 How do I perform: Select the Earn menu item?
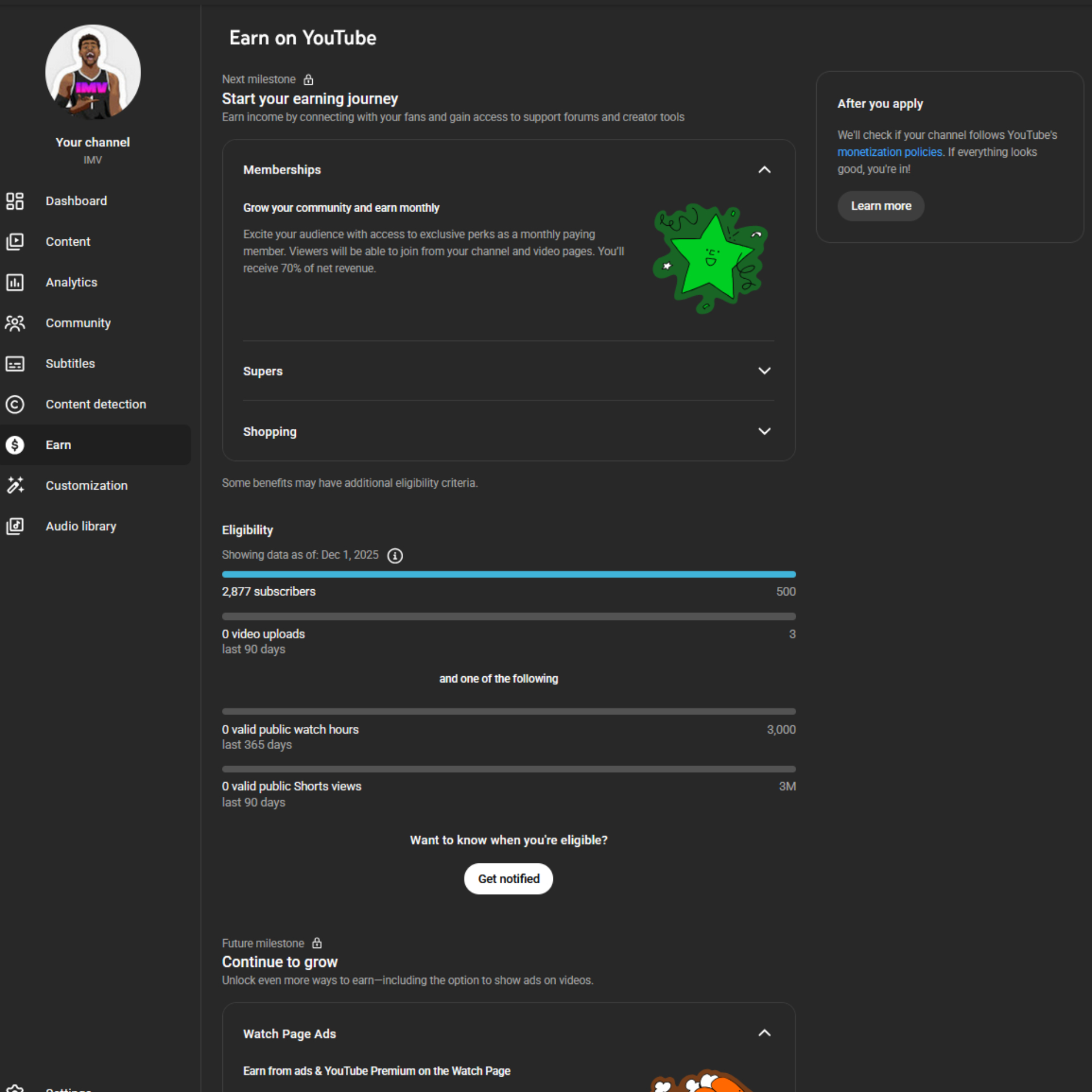[x=59, y=445]
